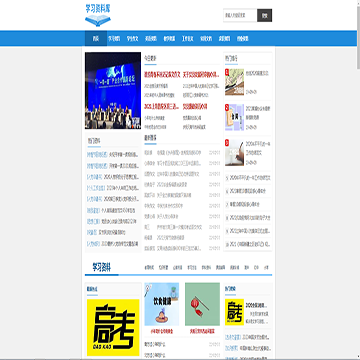Click the 学习资料 section heading
Screen dimensions: 360x360
point(102,267)
